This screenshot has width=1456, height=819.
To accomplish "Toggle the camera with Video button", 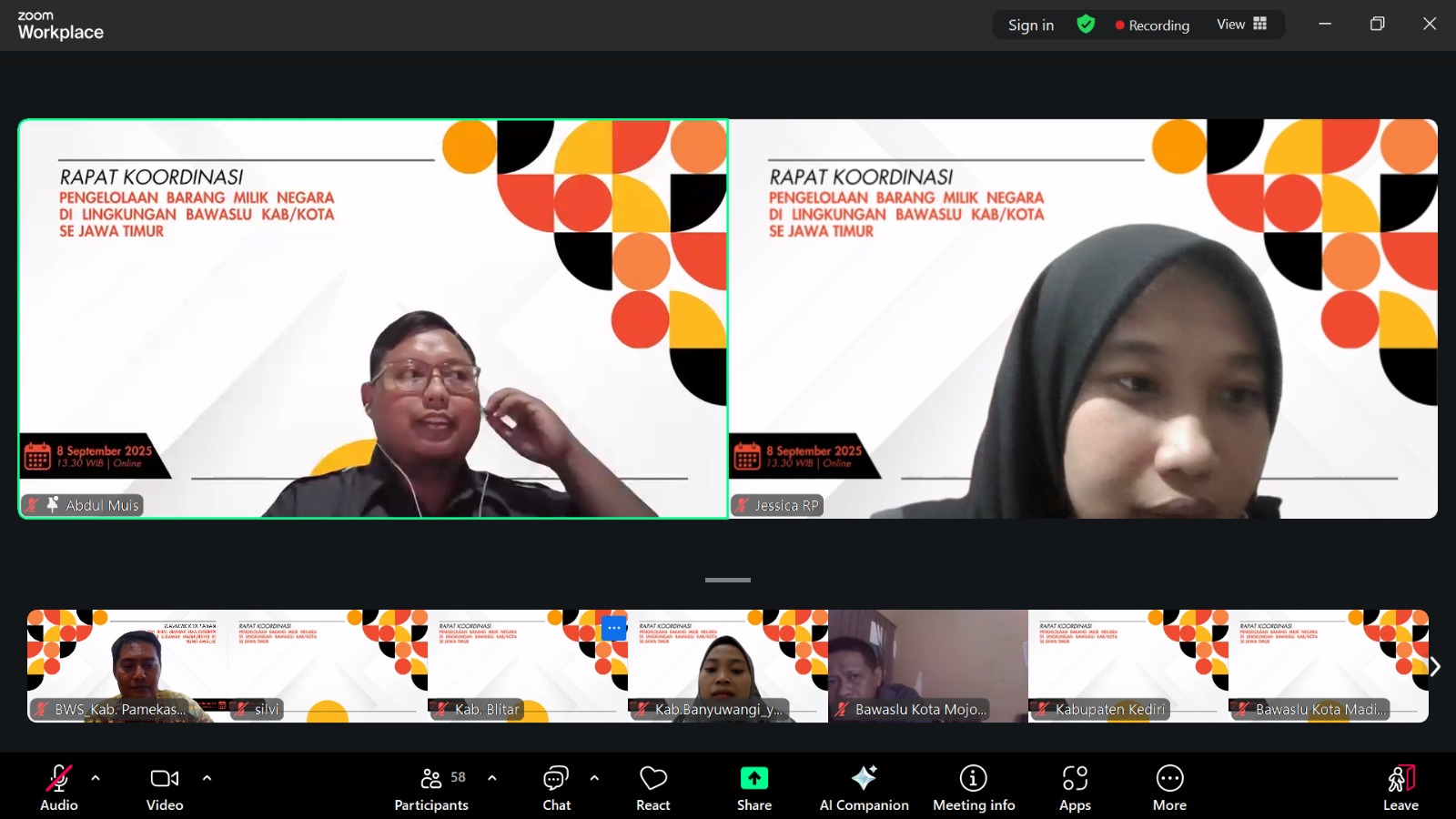I will [x=165, y=779].
